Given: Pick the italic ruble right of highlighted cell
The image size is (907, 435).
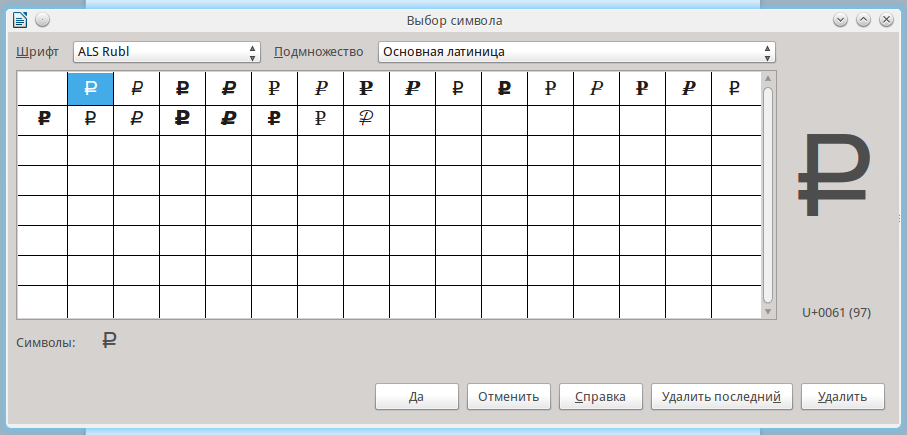Looking at the screenshot, I should [136, 89].
